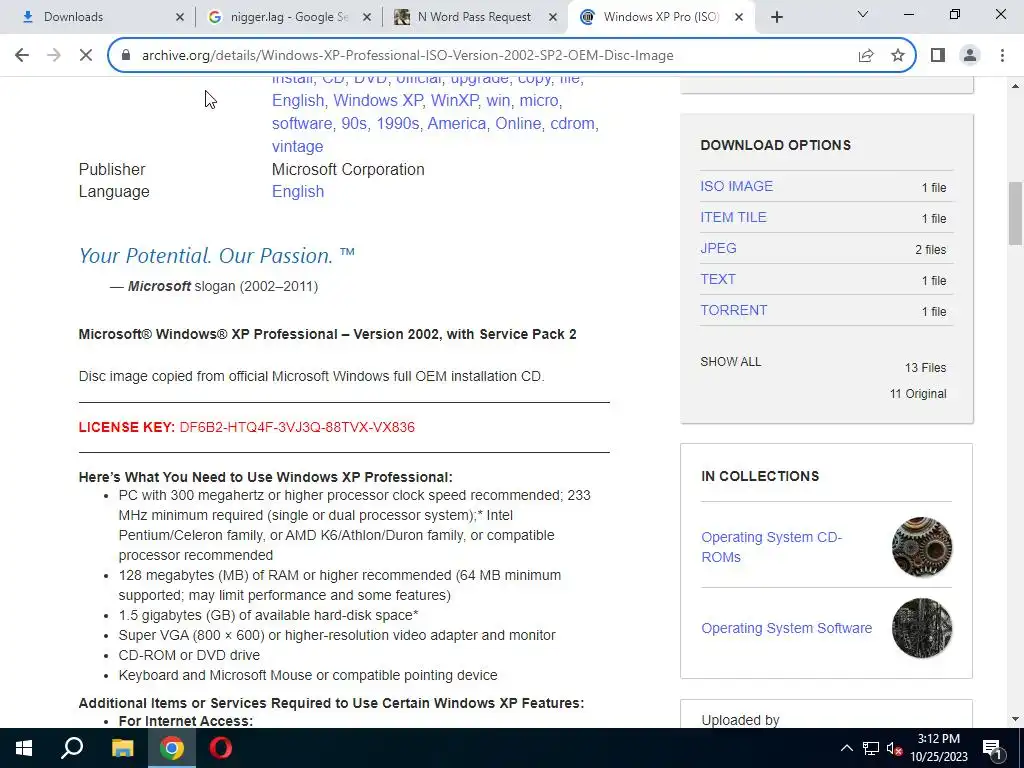Click the network tray icon
1024x768 pixels.
pos(871,748)
